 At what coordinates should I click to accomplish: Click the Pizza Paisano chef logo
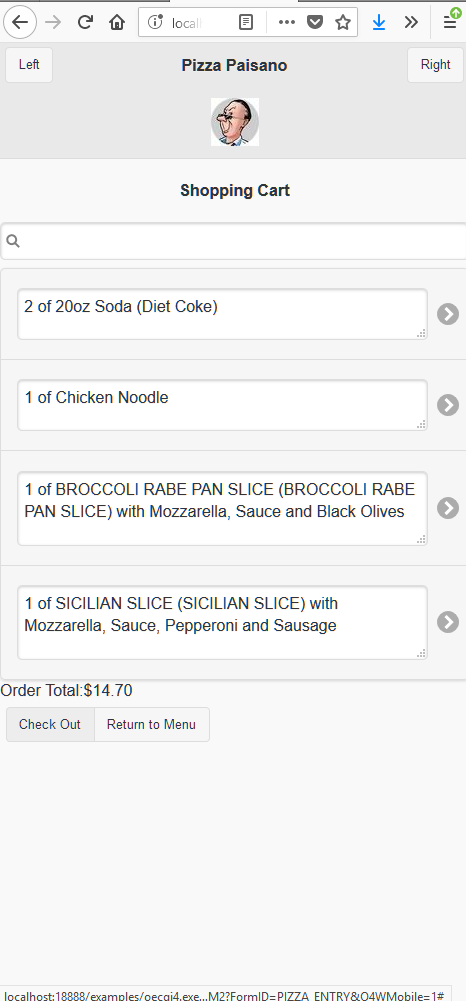click(x=235, y=122)
